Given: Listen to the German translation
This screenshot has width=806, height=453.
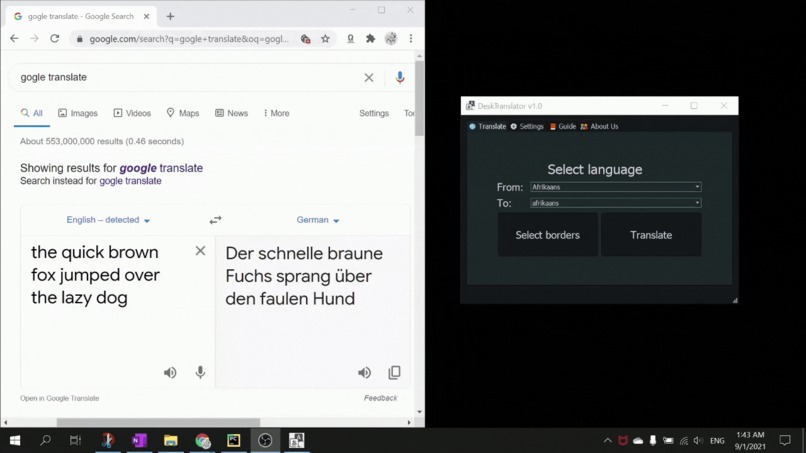Looking at the screenshot, I should click(x=364, y=372).
